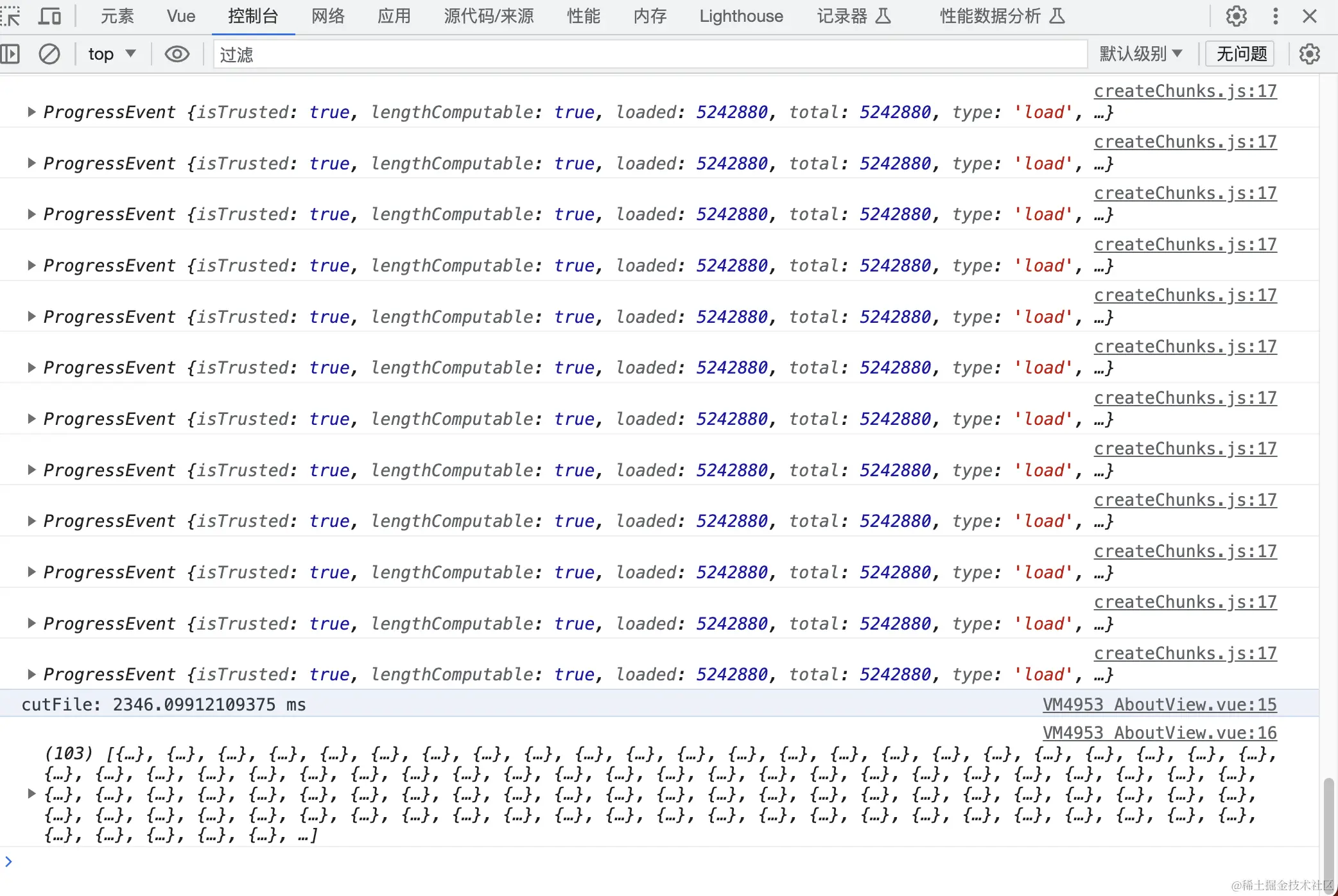Close the DevTools panel

coord(1310,15)
